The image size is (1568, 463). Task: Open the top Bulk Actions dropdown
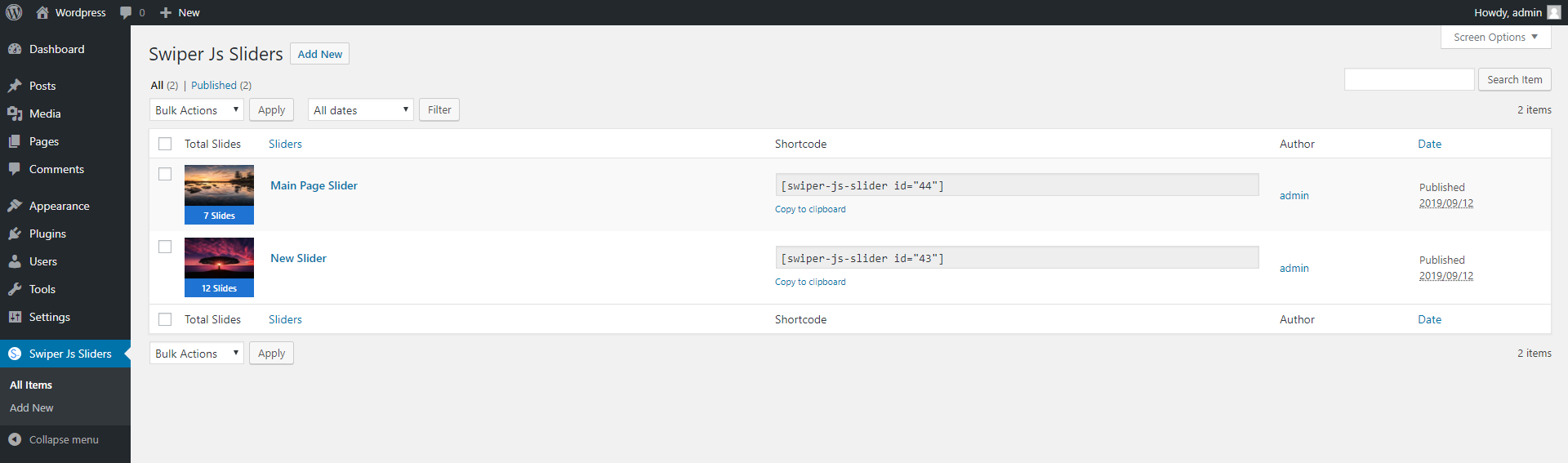tap(196, 110)
